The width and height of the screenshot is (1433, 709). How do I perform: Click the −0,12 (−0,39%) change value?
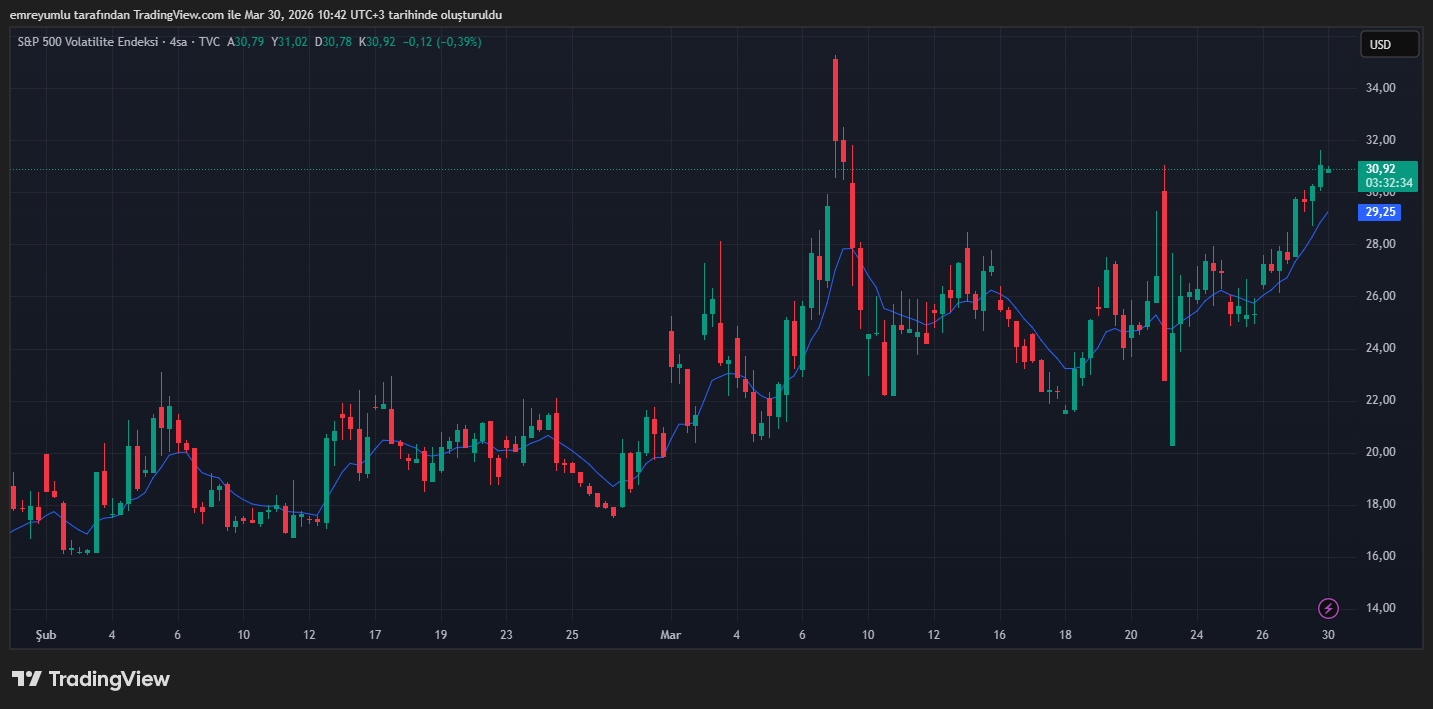pyautogui.click(x=442, y=42)
